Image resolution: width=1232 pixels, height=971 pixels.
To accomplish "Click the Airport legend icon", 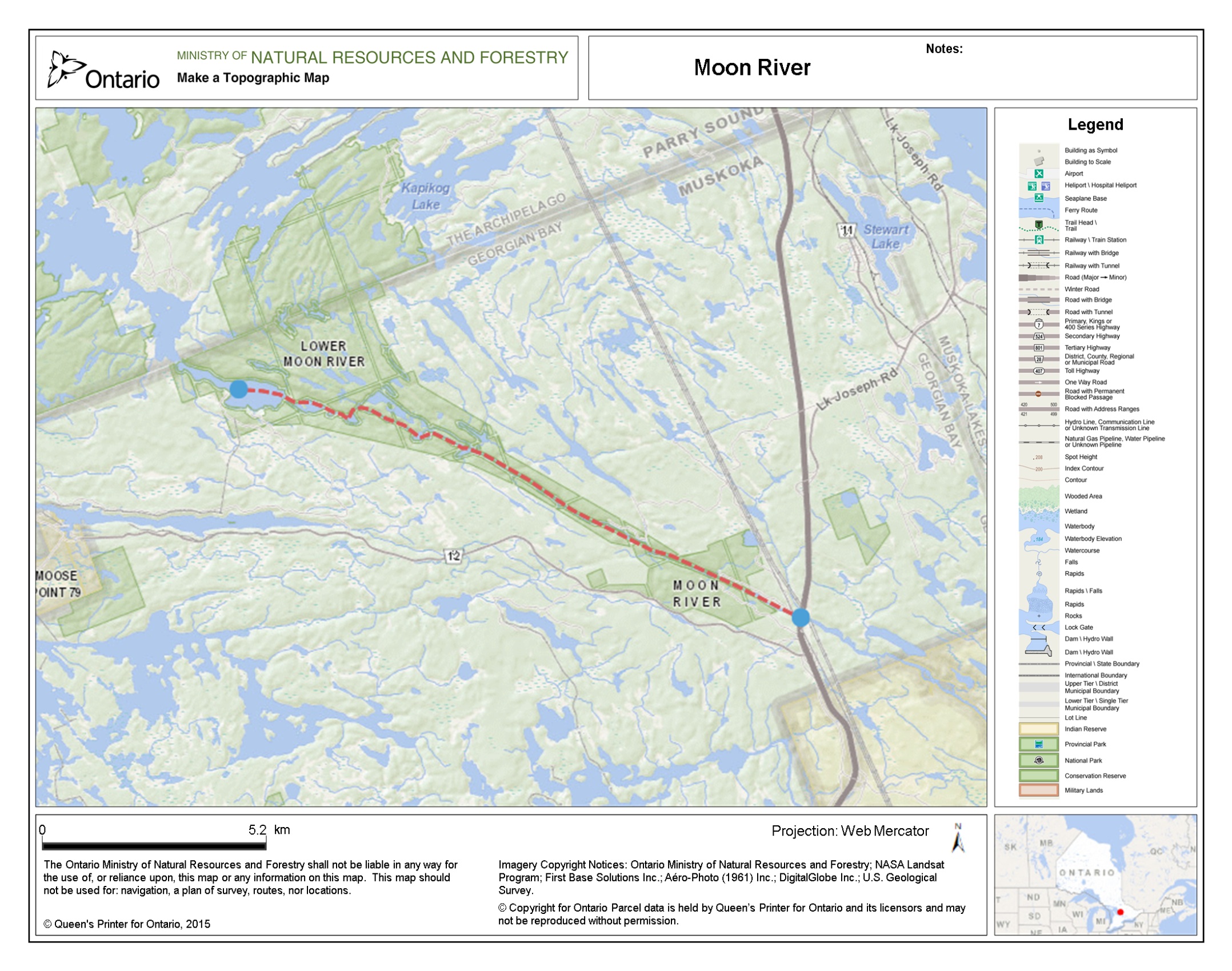I will 1039,174.
